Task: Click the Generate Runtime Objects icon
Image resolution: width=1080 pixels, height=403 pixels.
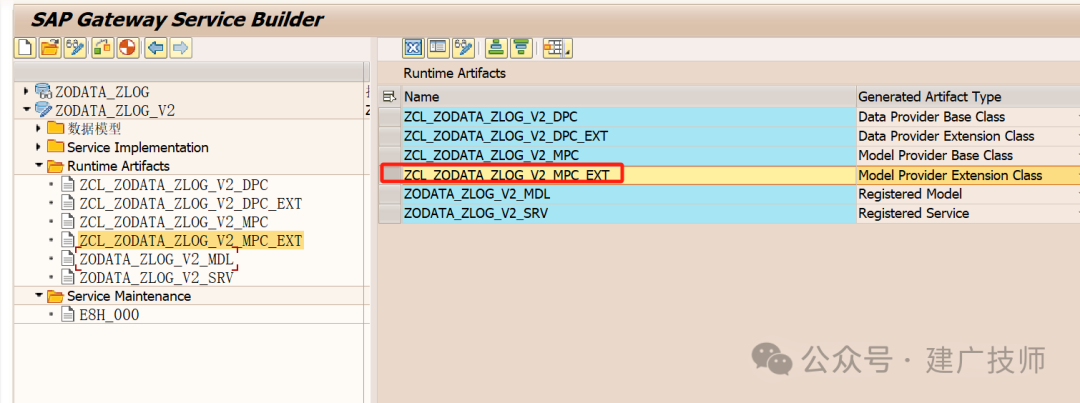Action: click(103, 48)
